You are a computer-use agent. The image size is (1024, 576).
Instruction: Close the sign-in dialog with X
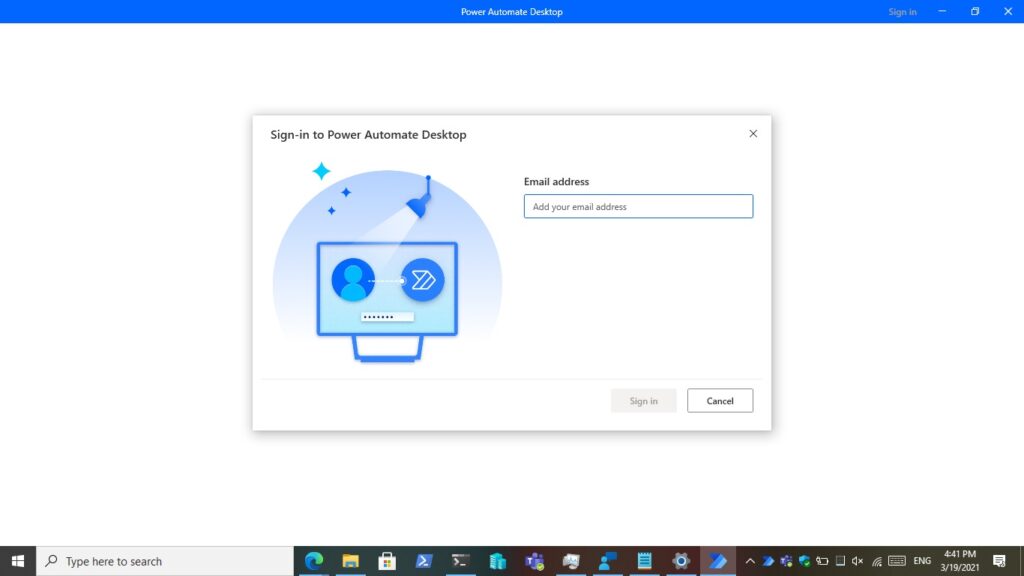click(x=753, y=134)
